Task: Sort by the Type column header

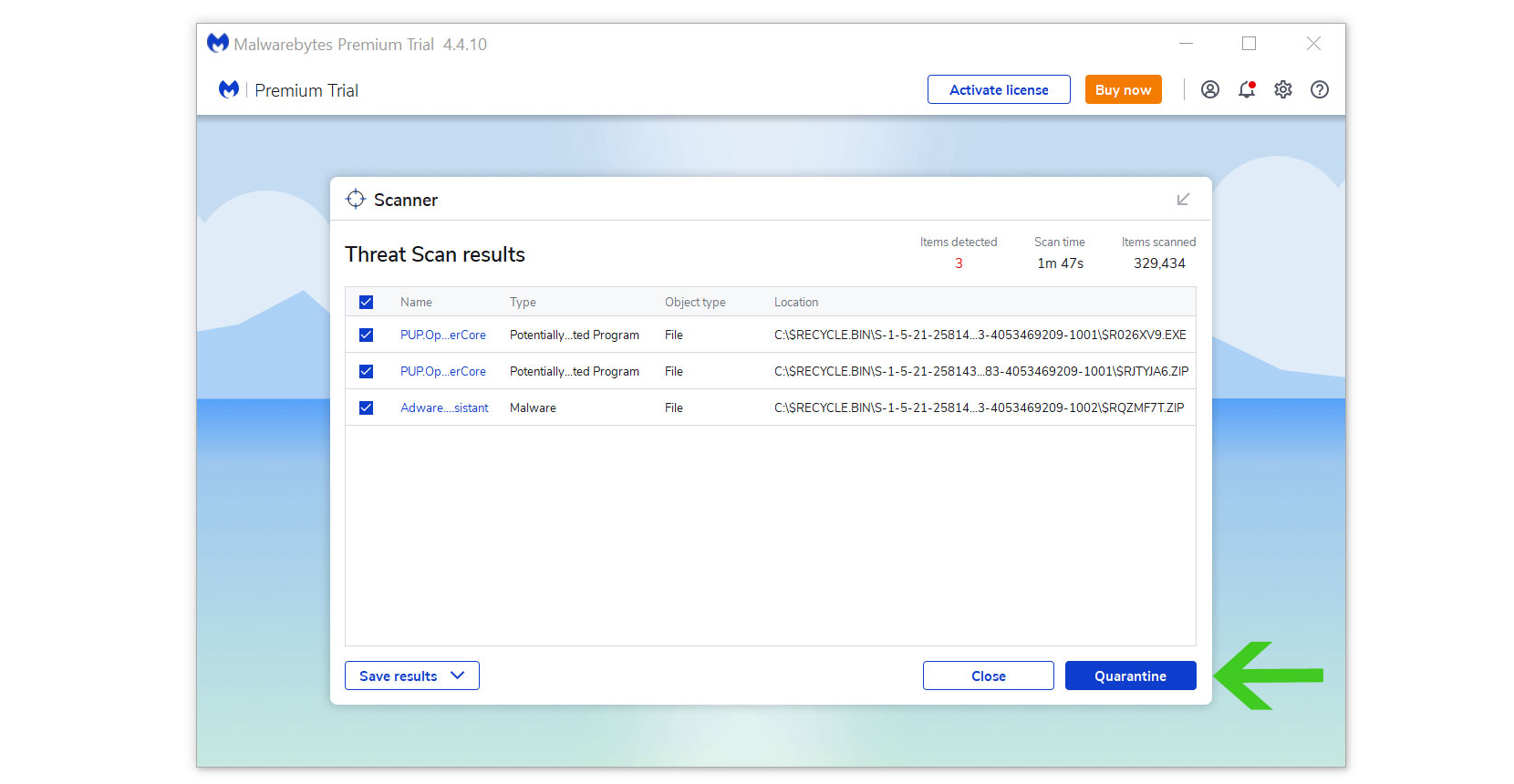Action: 523,302
